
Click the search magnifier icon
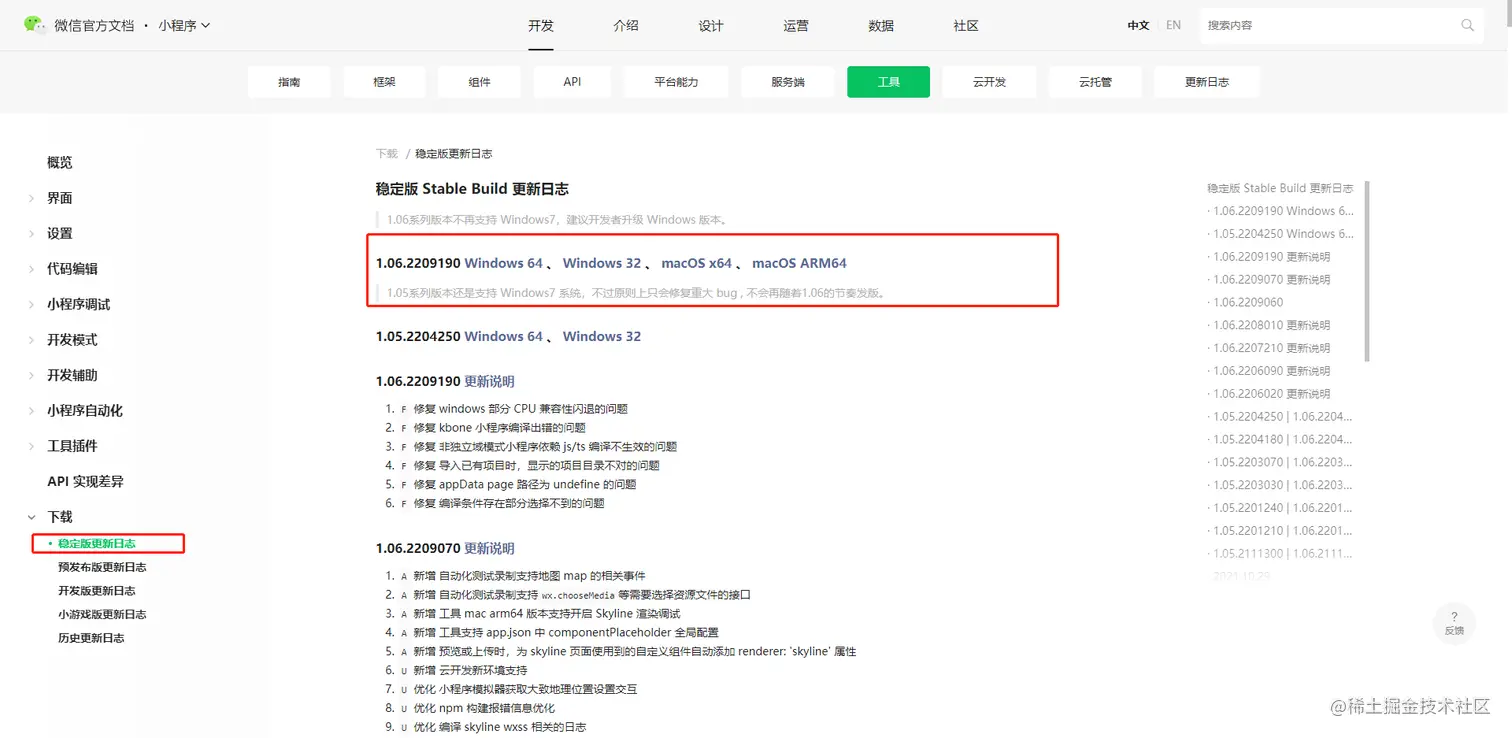1467,25
